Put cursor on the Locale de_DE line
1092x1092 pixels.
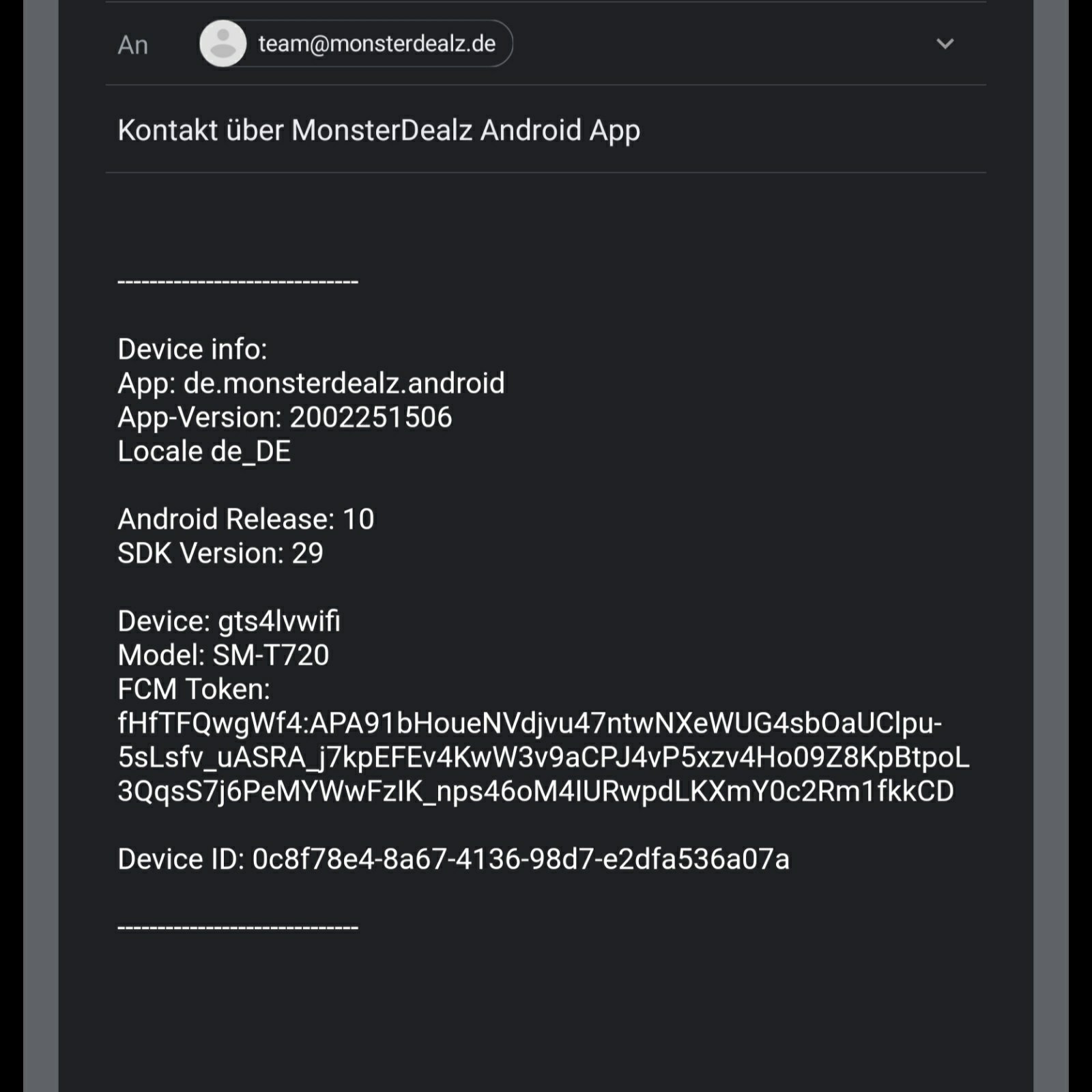coord(204,451)
